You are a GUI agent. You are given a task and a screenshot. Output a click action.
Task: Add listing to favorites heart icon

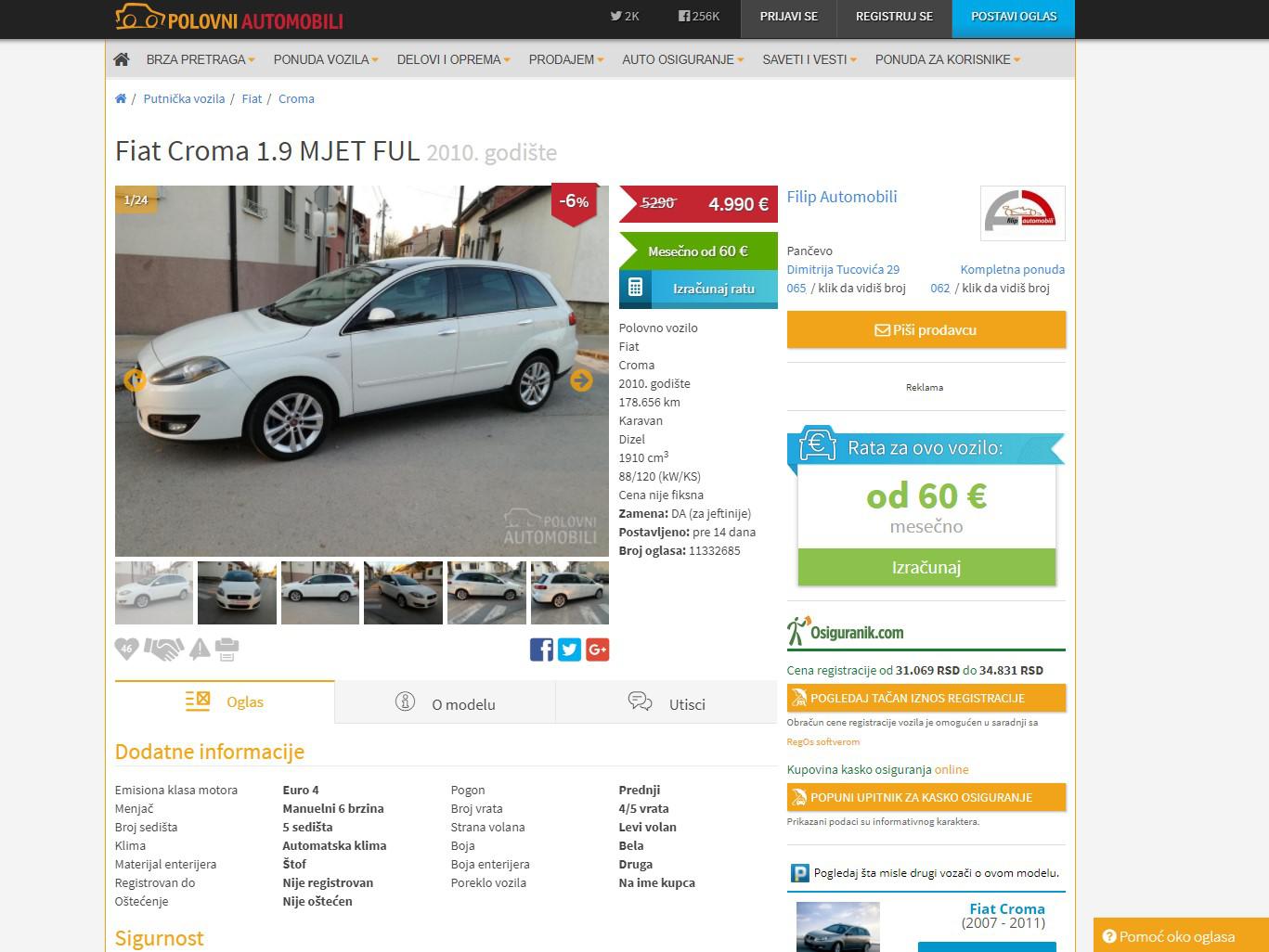[x=126, y=649]
